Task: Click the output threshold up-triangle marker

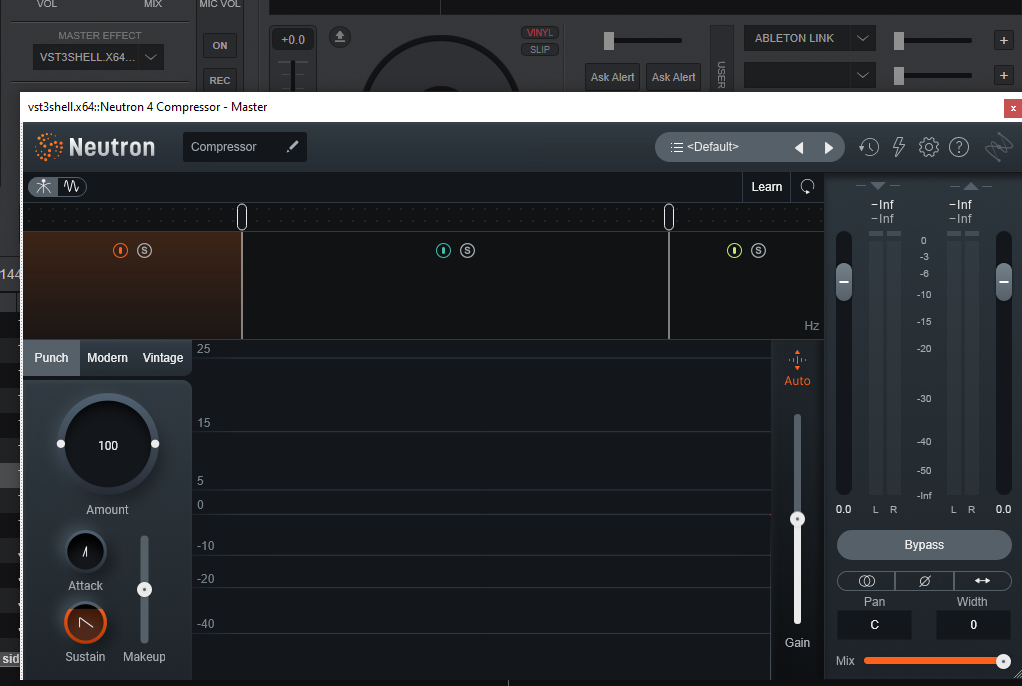Action: coord(971,186)
